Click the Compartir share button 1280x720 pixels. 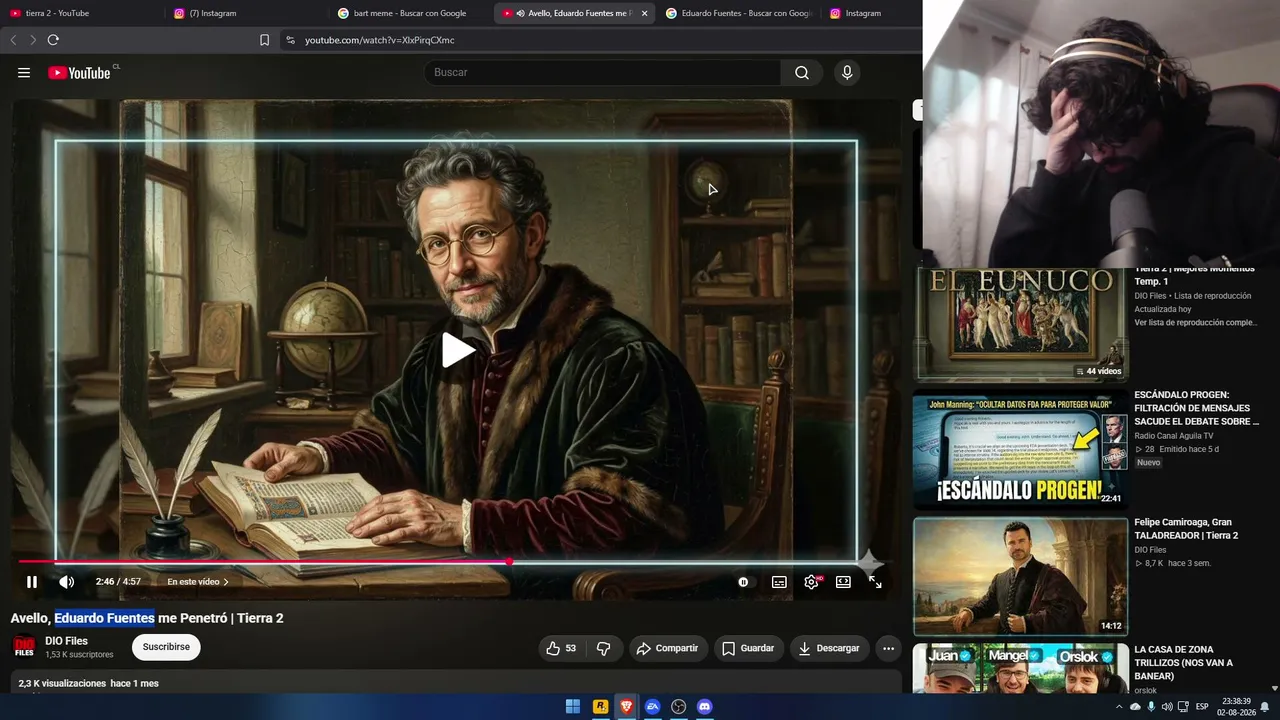(667, 648)
